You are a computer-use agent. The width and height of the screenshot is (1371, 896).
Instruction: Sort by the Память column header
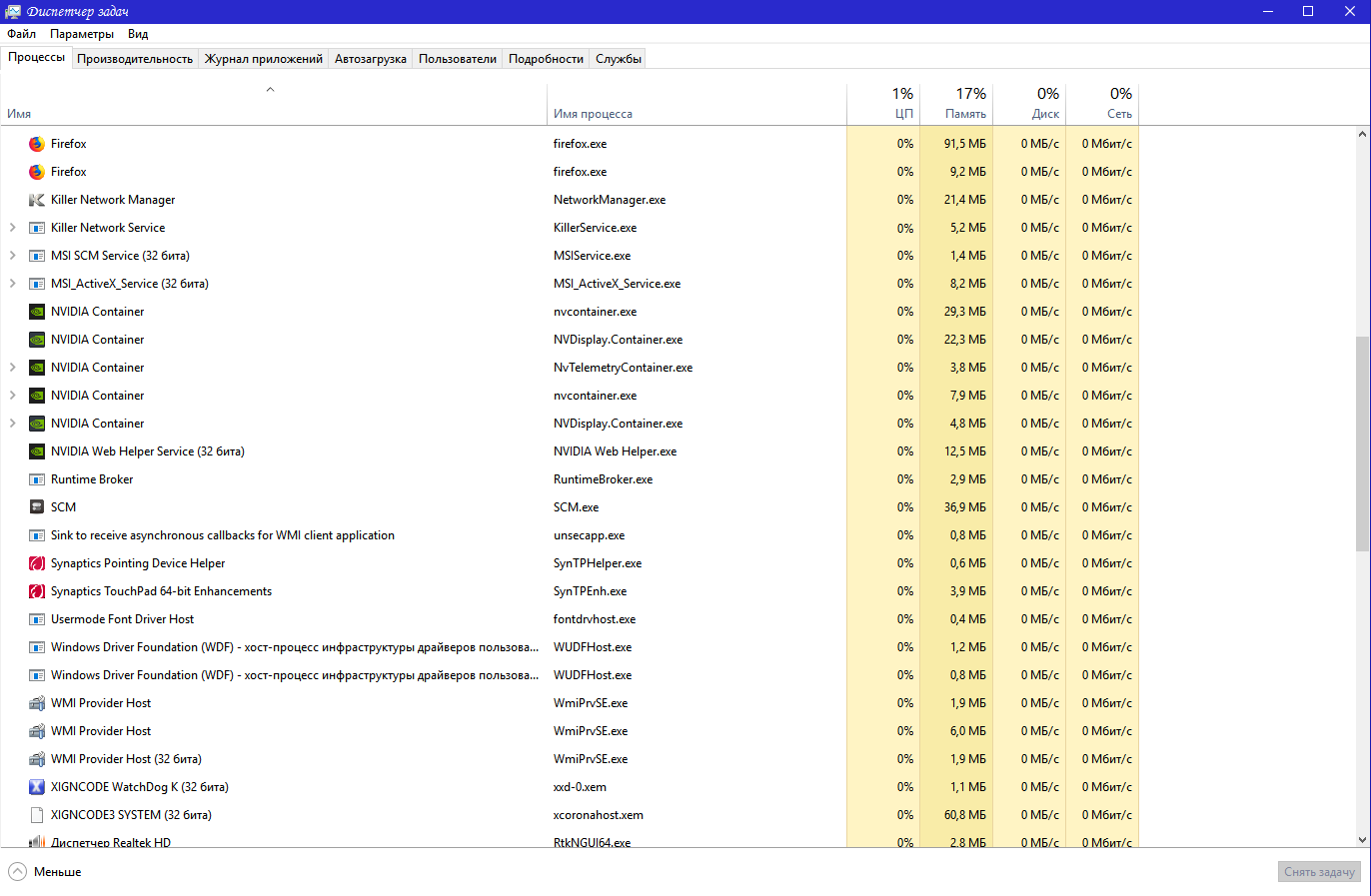coord(956,105)
